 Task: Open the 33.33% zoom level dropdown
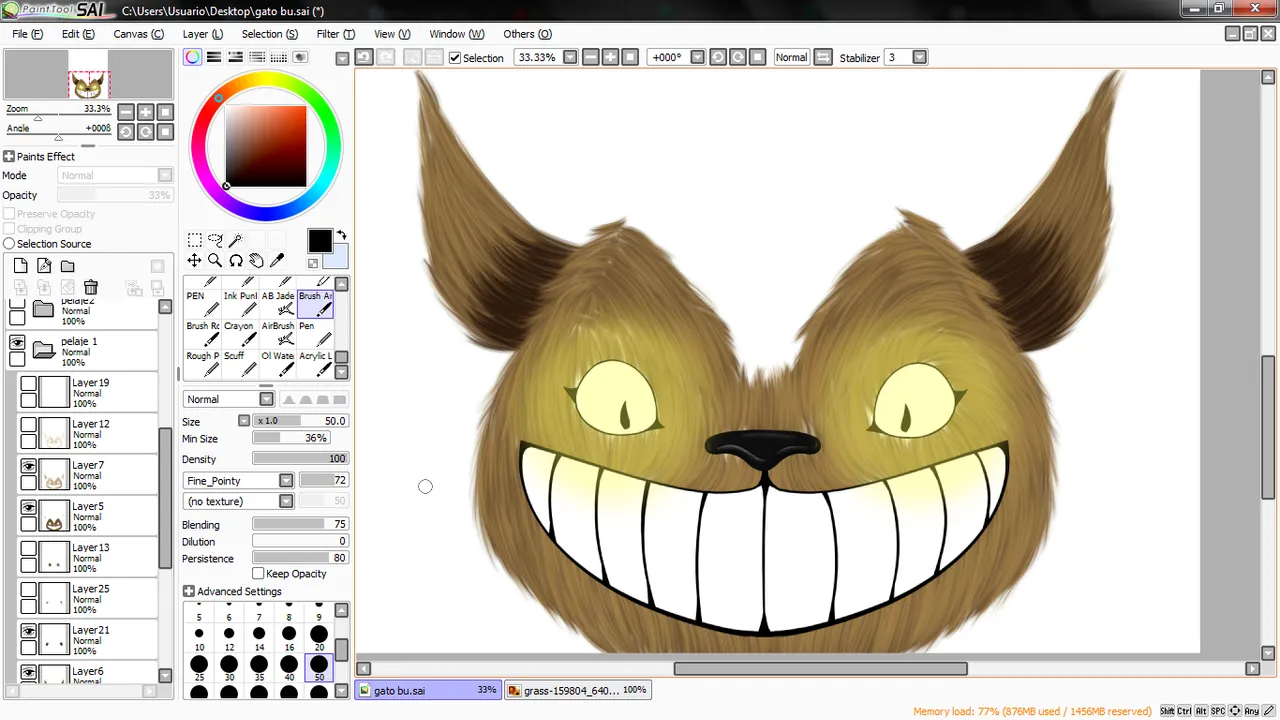[570, 57]
